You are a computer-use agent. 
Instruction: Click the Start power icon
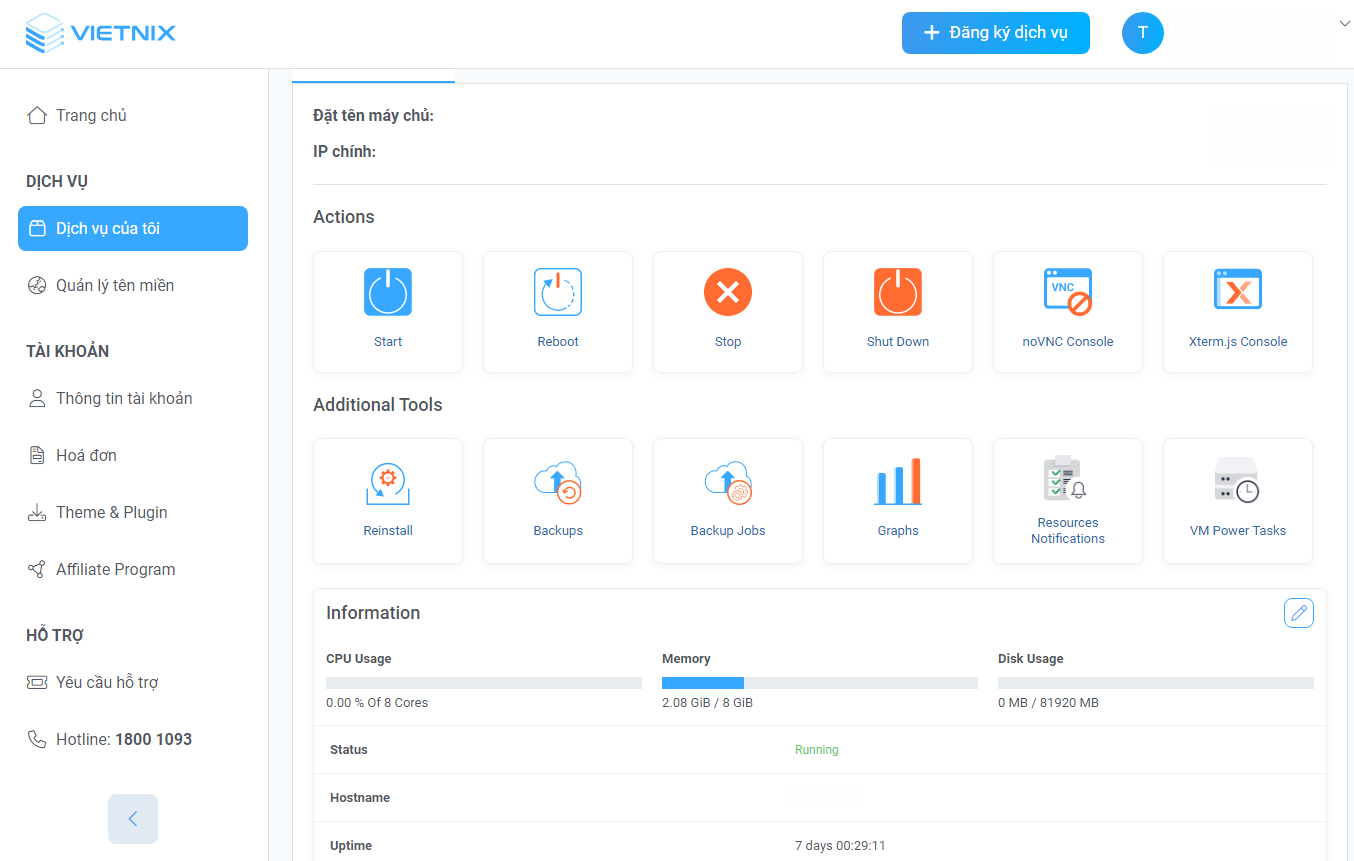pyautogui.click(x=388, y=293)
